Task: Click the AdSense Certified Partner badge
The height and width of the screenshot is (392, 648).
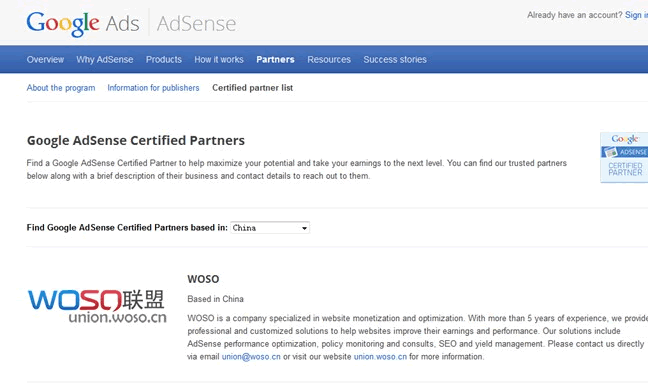Action: coord(624,157)
